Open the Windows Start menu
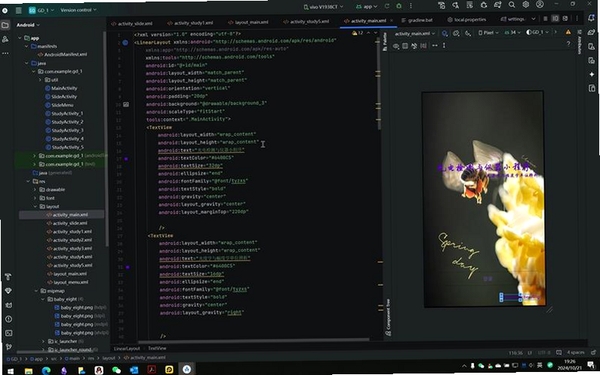Screen dimensions: 600x375 (10, 371)
